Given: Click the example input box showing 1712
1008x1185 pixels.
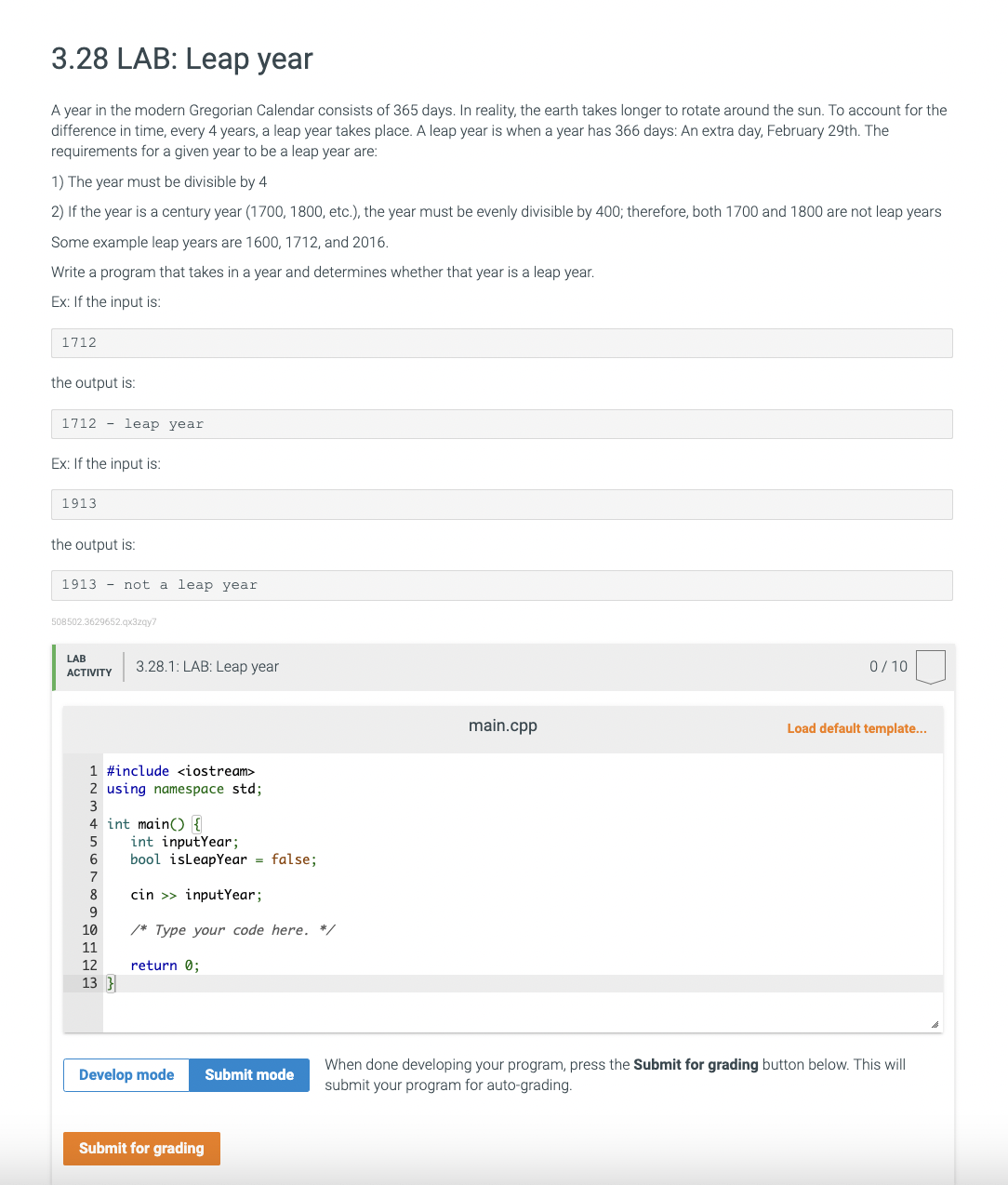Looking at the screenshot, I should pos(502,343).
